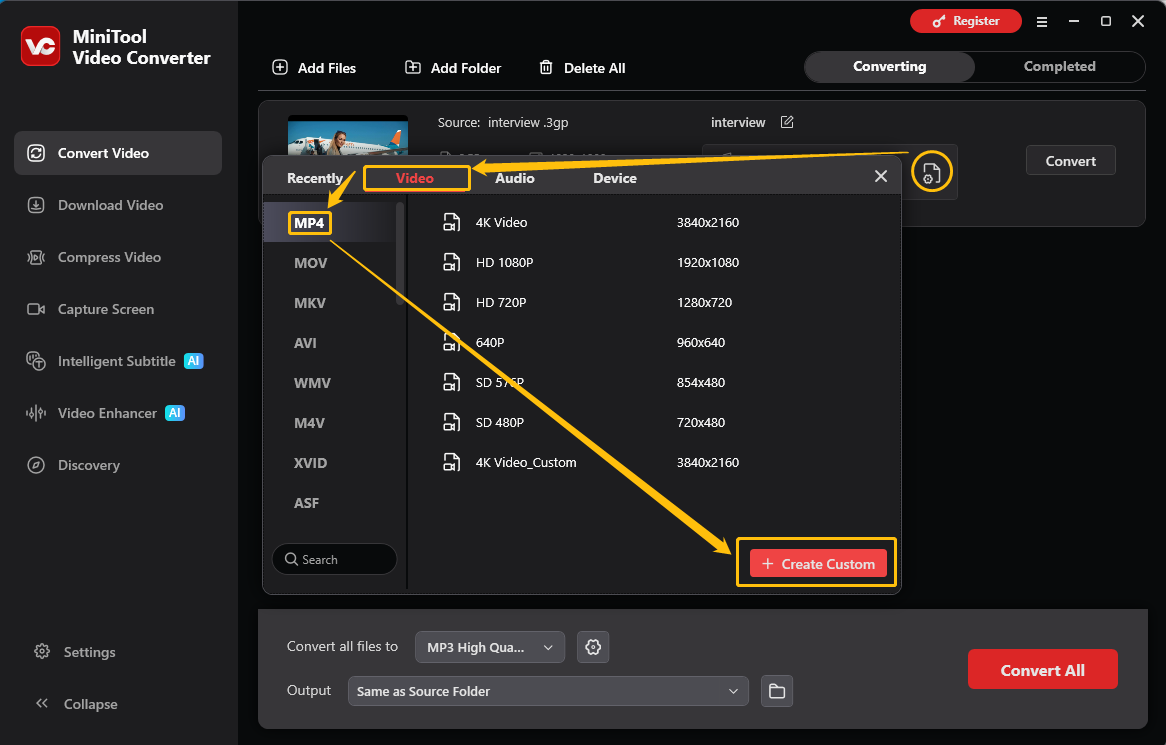Click the MiniTool Video Converter logo
The image size is (1166, 745).
click(x=40, y=46)
